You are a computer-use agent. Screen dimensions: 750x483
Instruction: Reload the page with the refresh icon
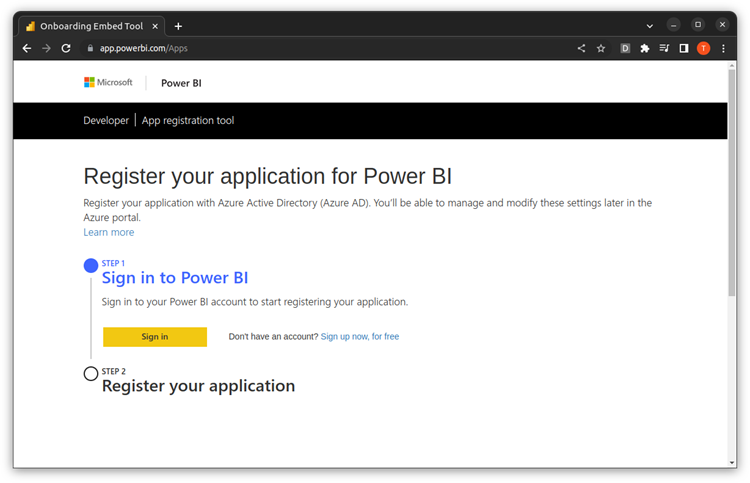[66, 48]
